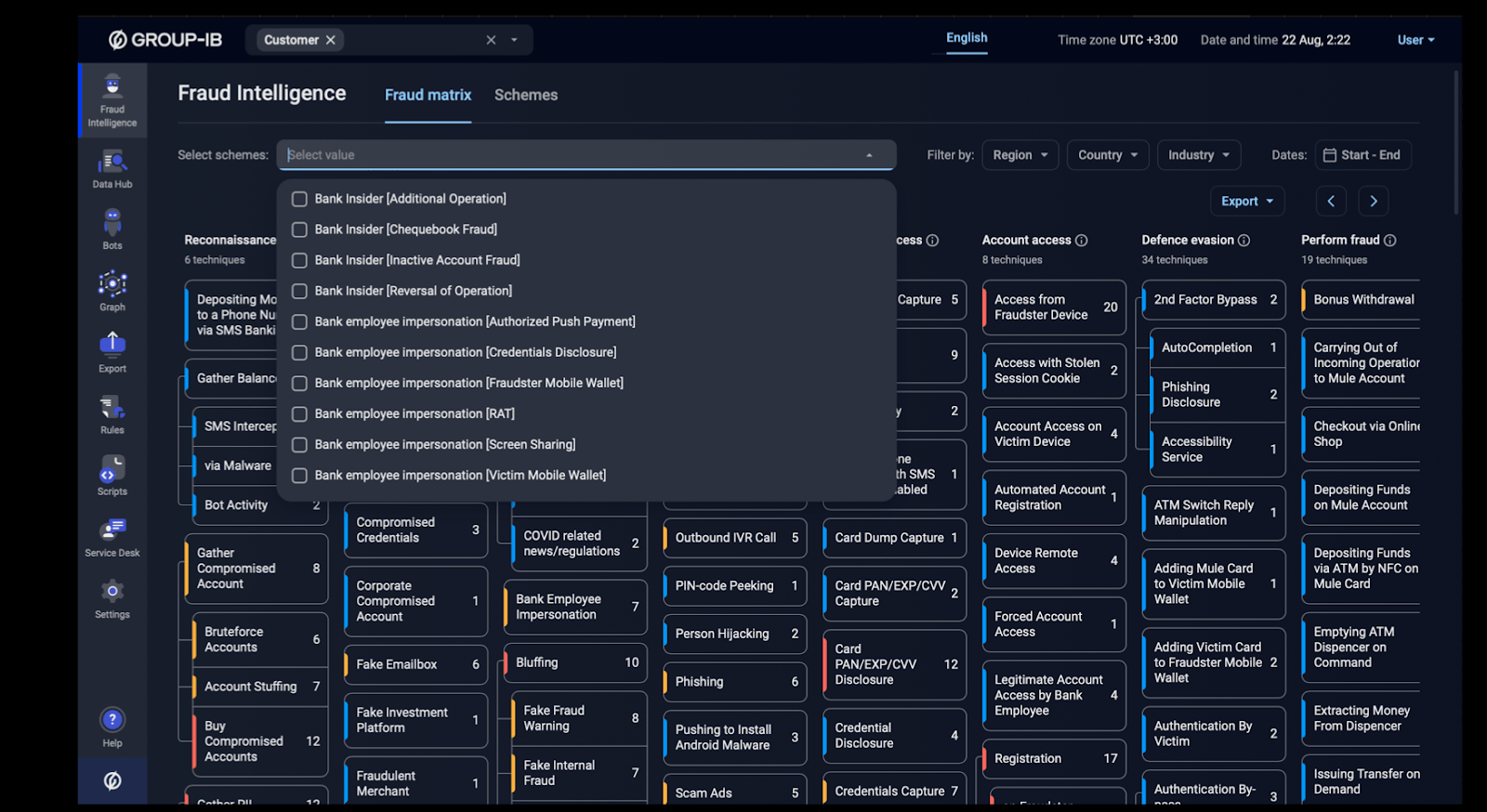Open Fraud Intelligence in the sidebar
Screen dimensions: 1487x812
112,100
